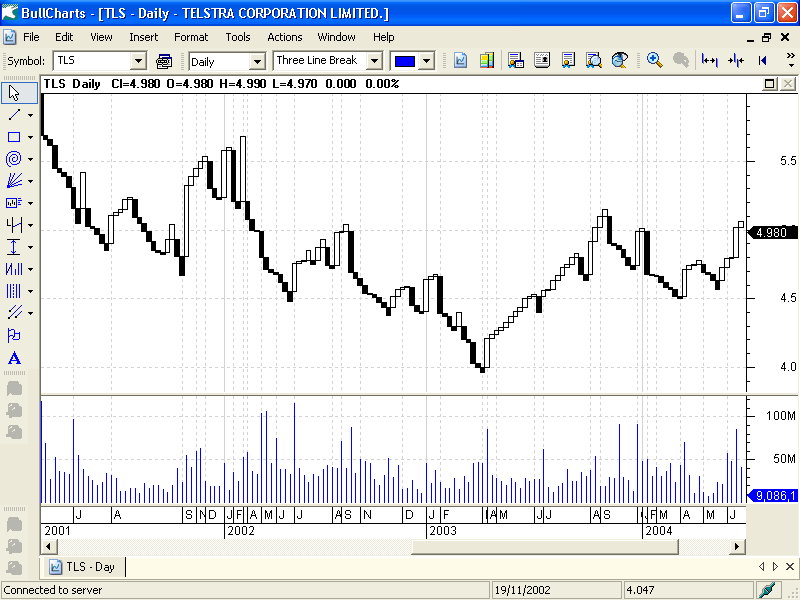Select the arrow pointer tool
The height and width of the screenshot is (600, 800).
coord(14,93)
